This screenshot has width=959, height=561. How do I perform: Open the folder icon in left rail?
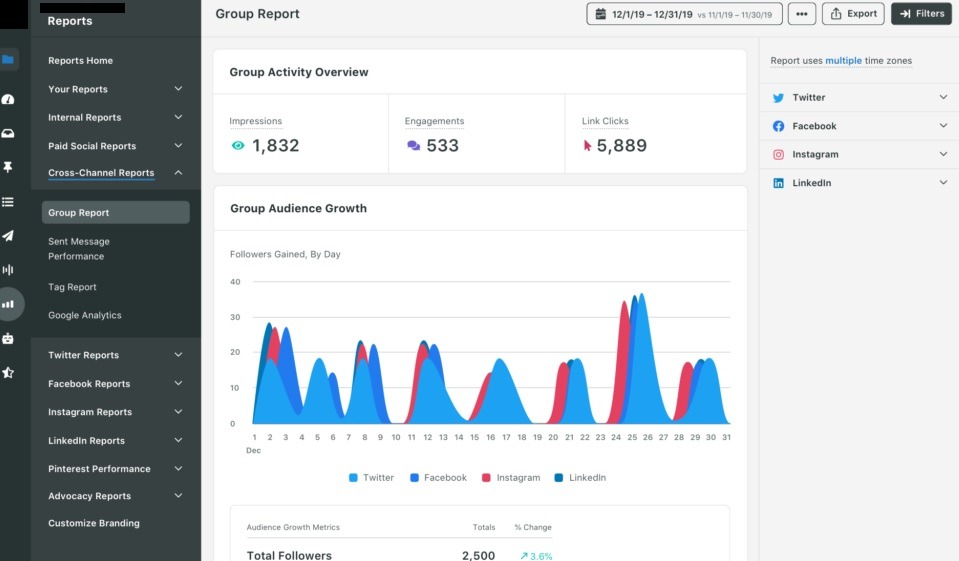(8, 59)
